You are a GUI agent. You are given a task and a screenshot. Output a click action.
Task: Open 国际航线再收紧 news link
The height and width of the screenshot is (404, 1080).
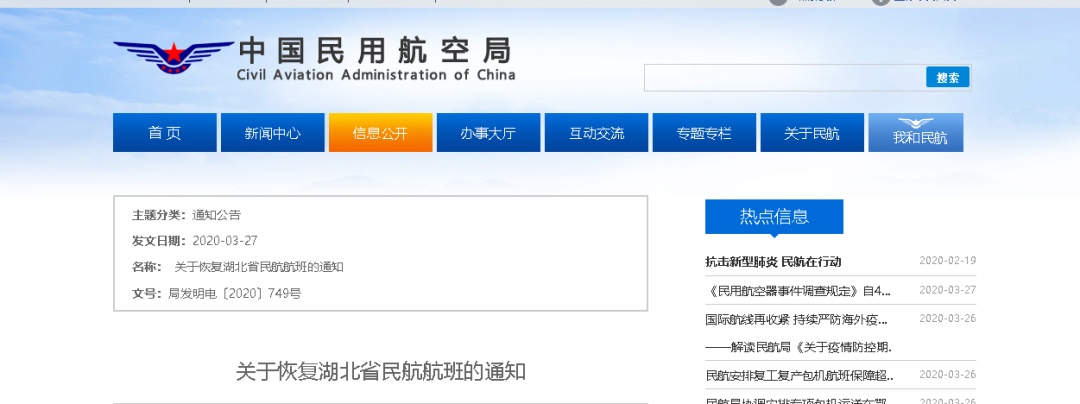[796, 320]
